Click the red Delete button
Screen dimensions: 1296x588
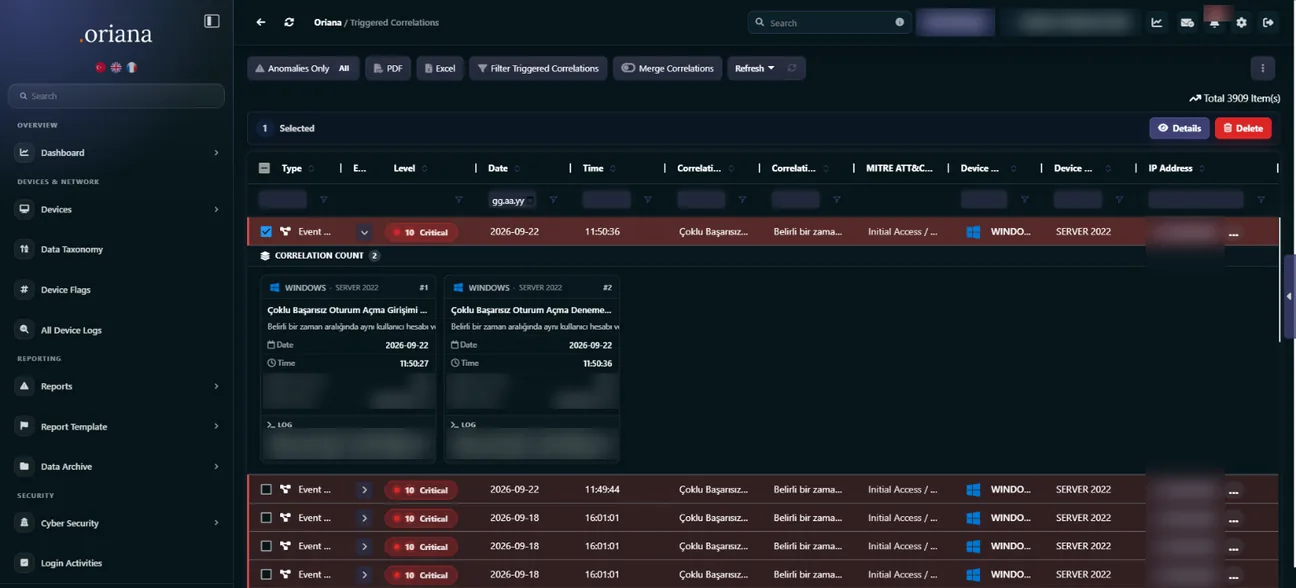[x=1243, y=128]
